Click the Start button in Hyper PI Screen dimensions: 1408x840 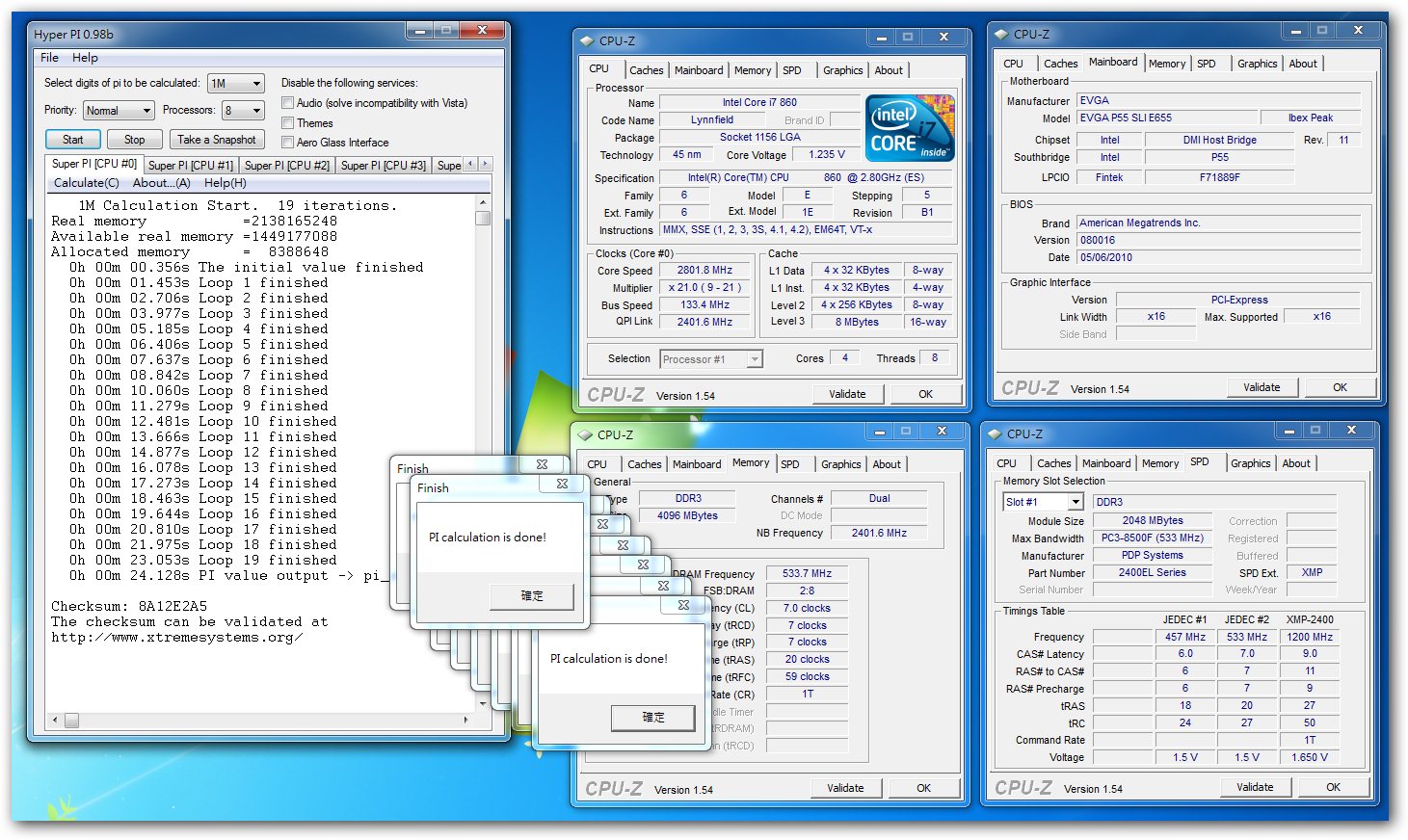click(x=73, y=140)
